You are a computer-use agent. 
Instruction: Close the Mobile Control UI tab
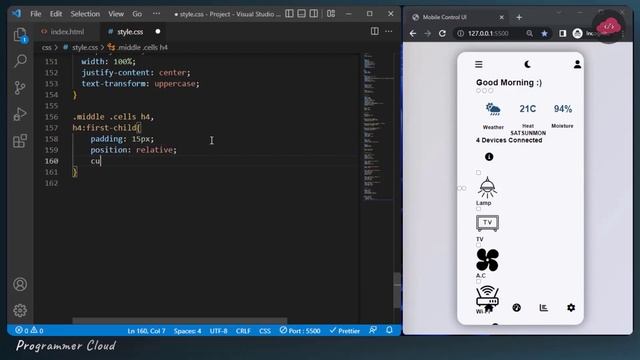(x=502, y=17)
